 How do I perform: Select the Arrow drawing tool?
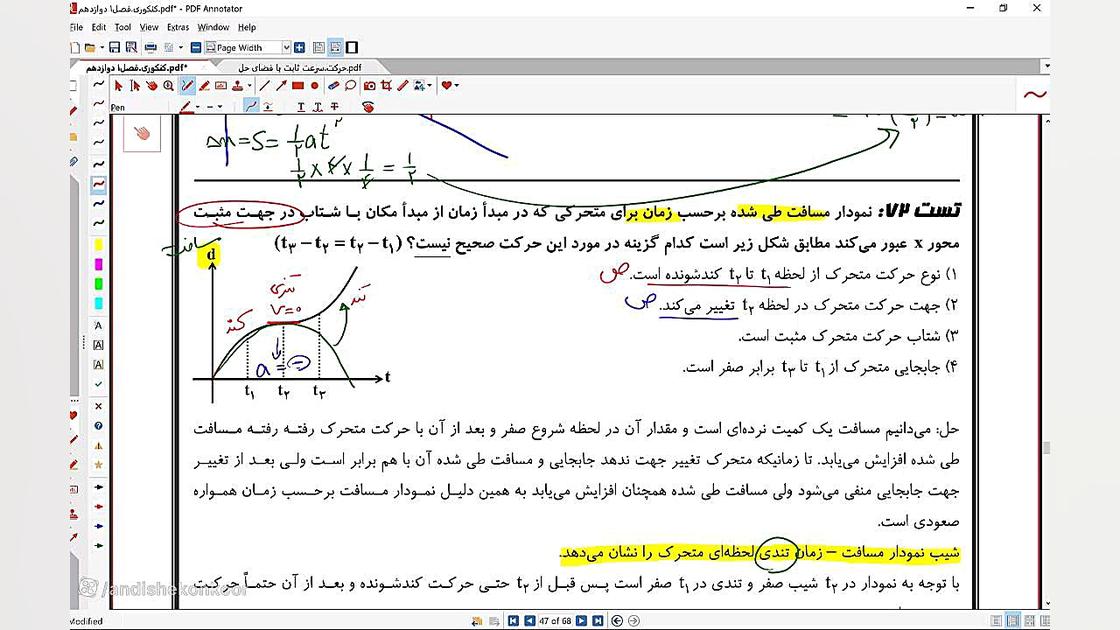click(281, 86)
